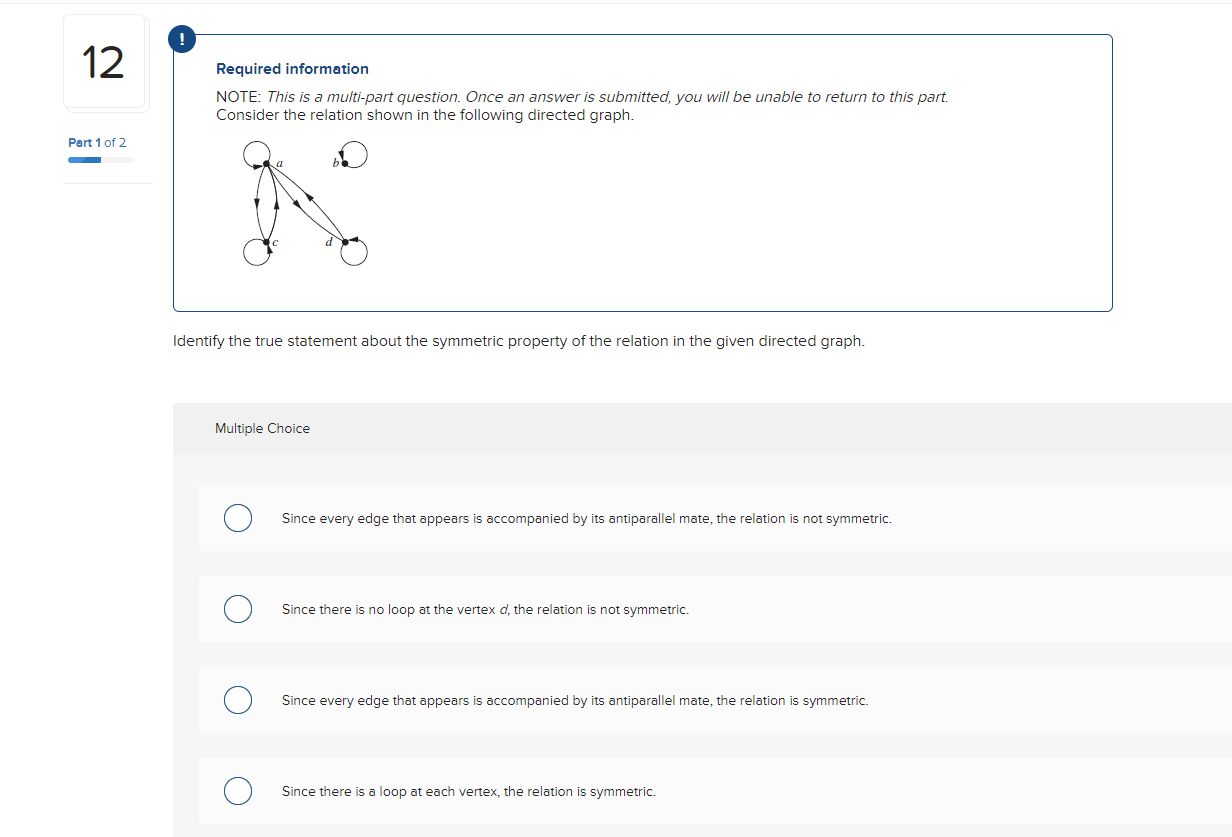Click the loop arrow at vertex c
Screen dimensions: 1232x837
click(255, 253)
